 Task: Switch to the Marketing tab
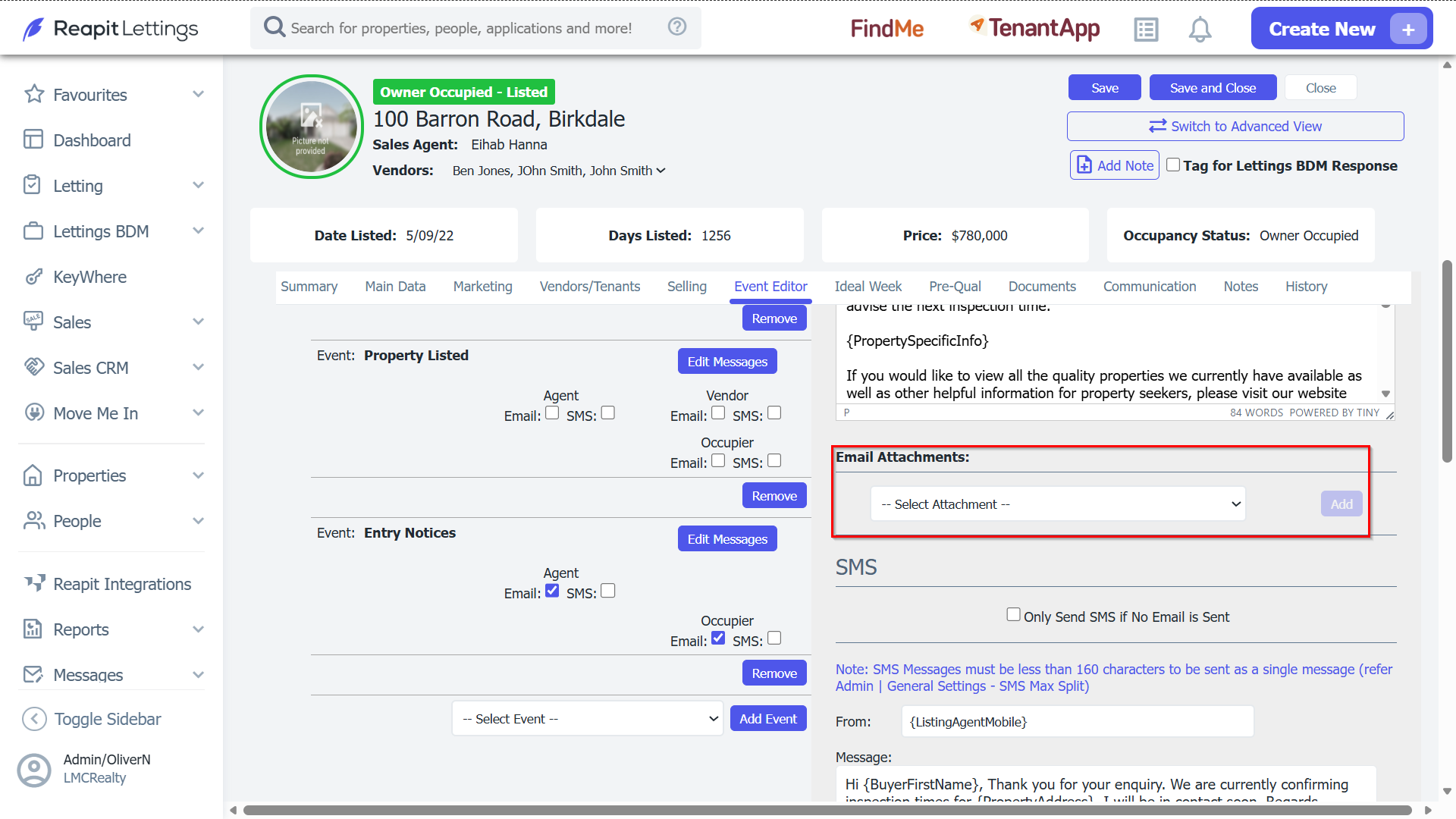(x=483, y=287)
